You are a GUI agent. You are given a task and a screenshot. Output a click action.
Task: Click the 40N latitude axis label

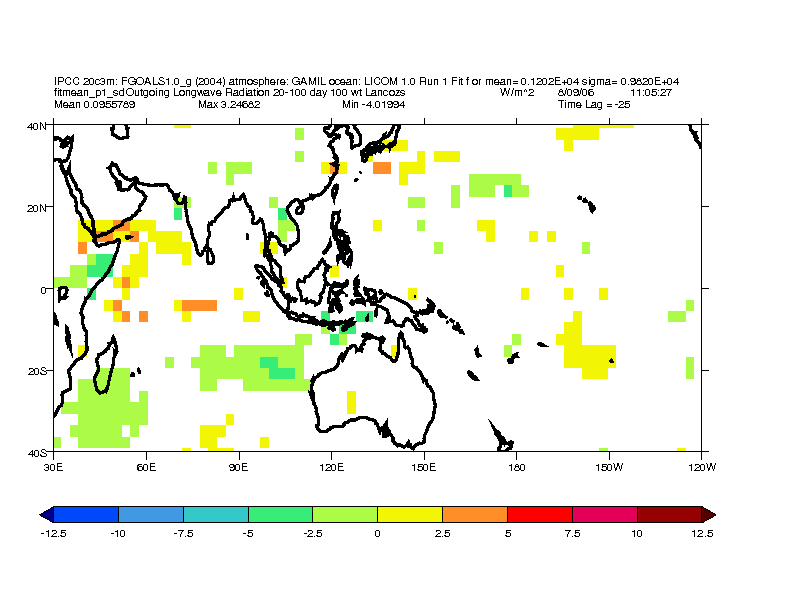click(38, 126)
